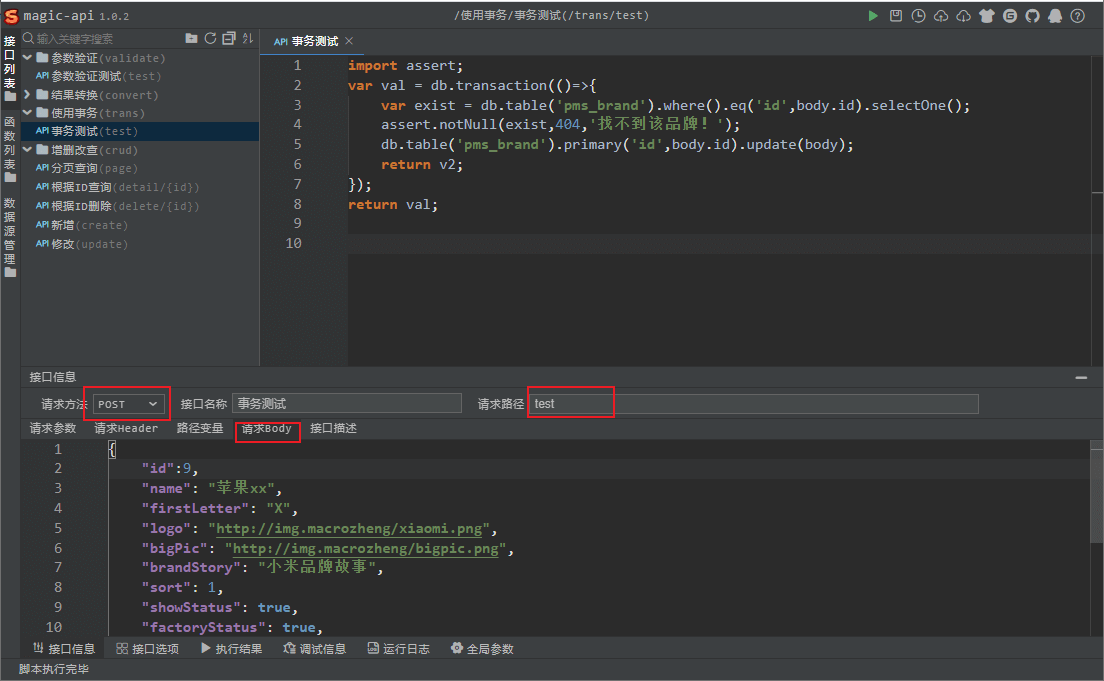This screenshot has height=681, width=1104.
Task: Open the GitHub icon link
Action: point(1032,15)
